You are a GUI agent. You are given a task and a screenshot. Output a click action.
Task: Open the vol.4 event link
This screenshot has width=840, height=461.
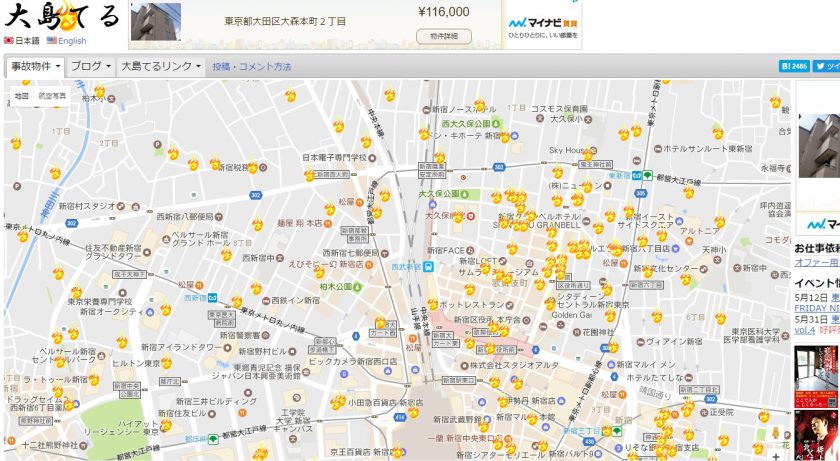coord(804,330)
